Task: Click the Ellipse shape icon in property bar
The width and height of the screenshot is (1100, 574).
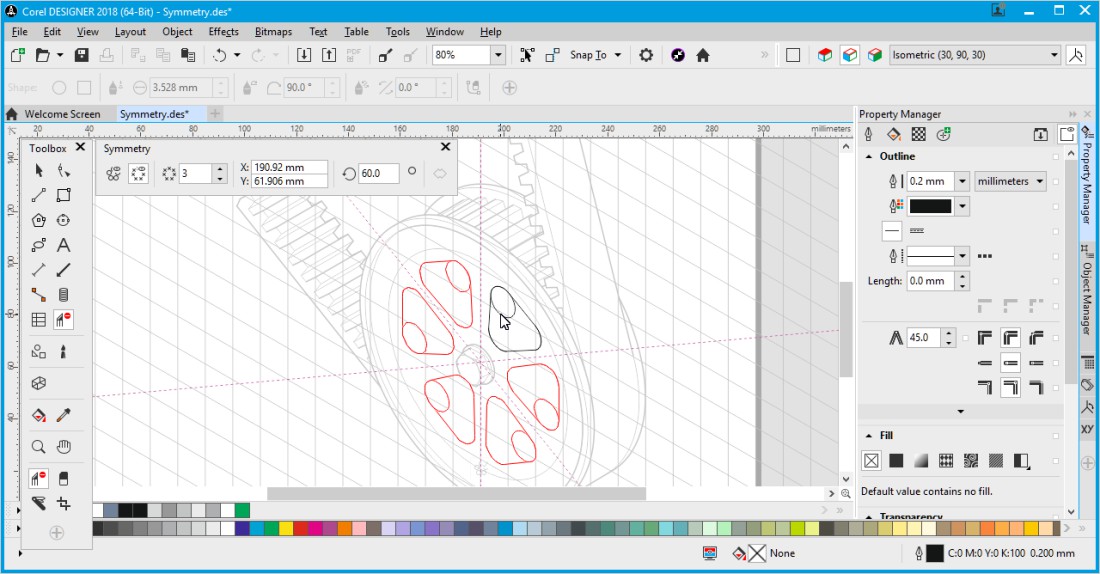Action: [x=59, y=88]
